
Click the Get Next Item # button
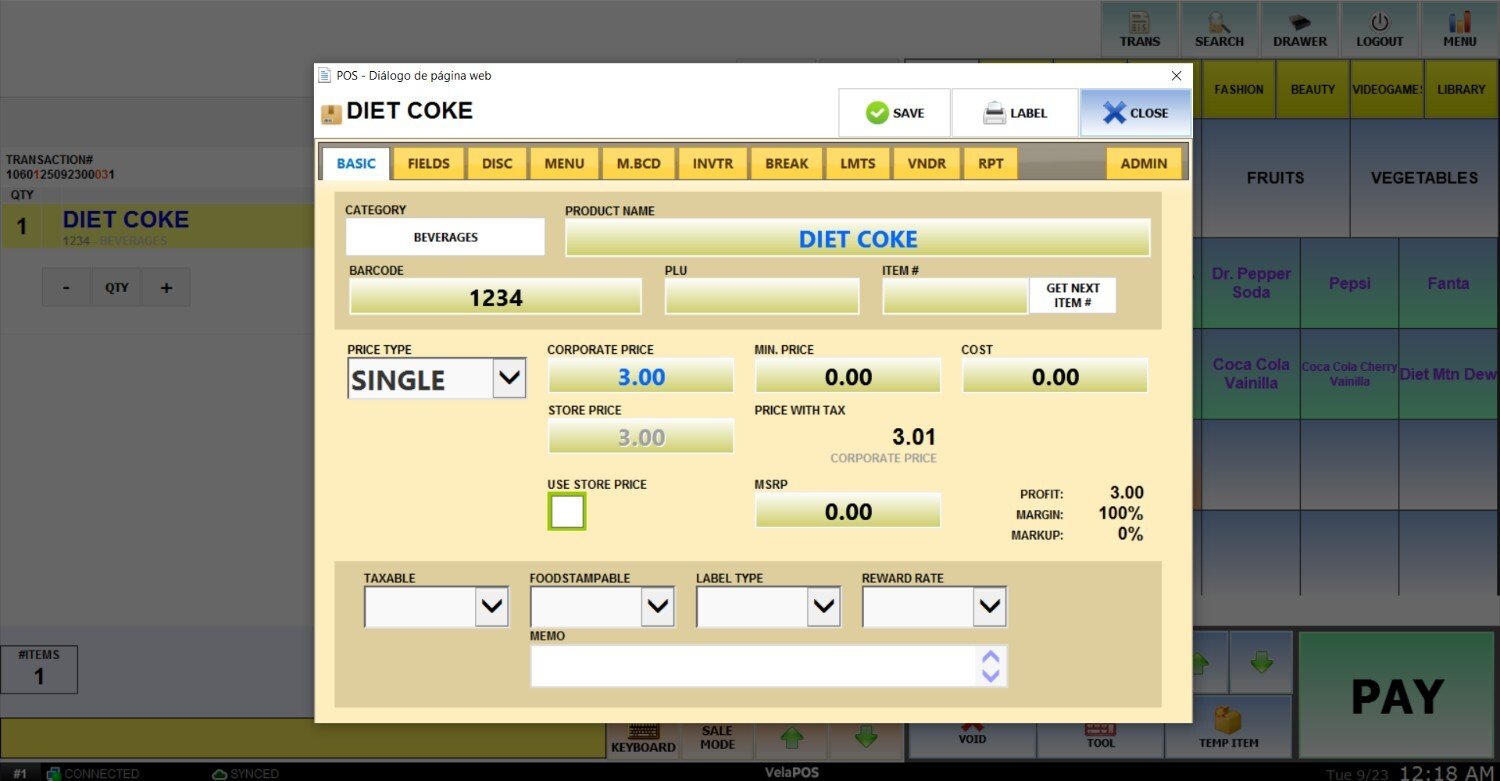1072,295
